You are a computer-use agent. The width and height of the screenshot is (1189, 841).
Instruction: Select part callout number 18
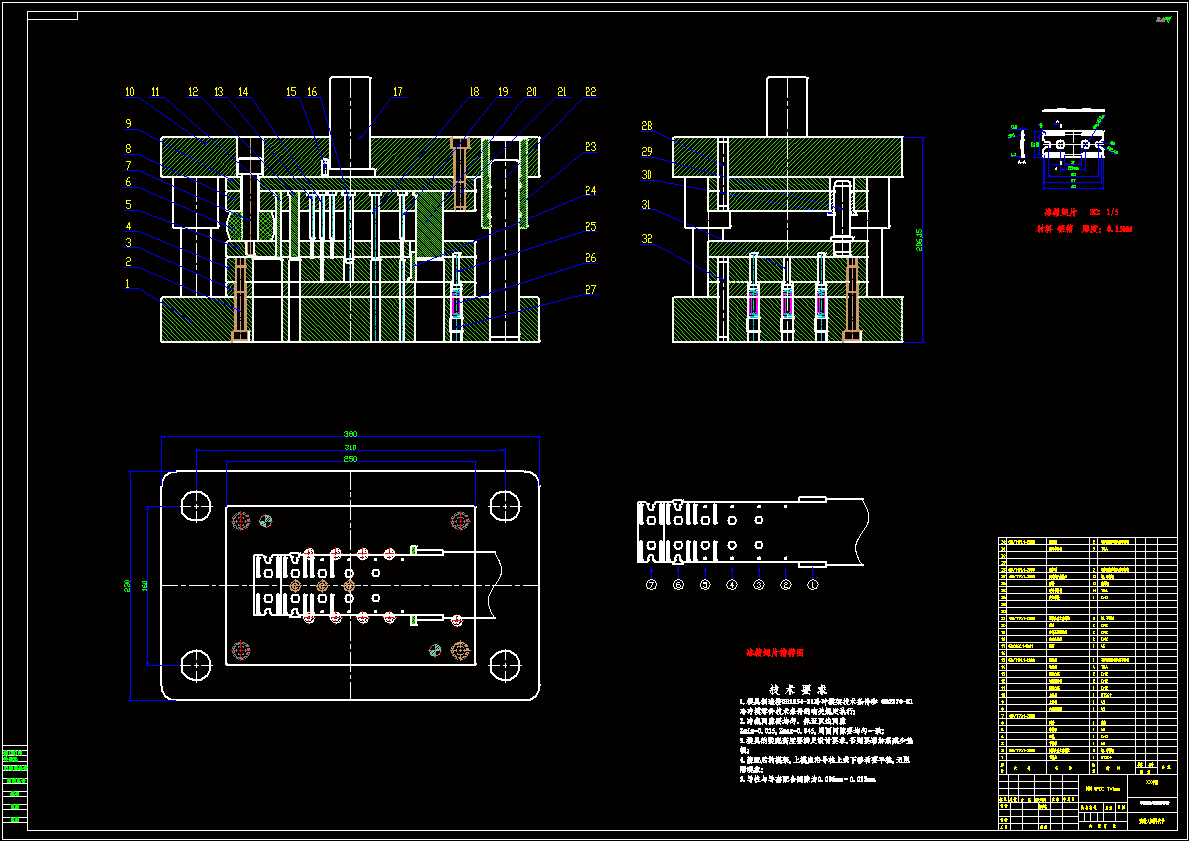click(x=475, y=93)
